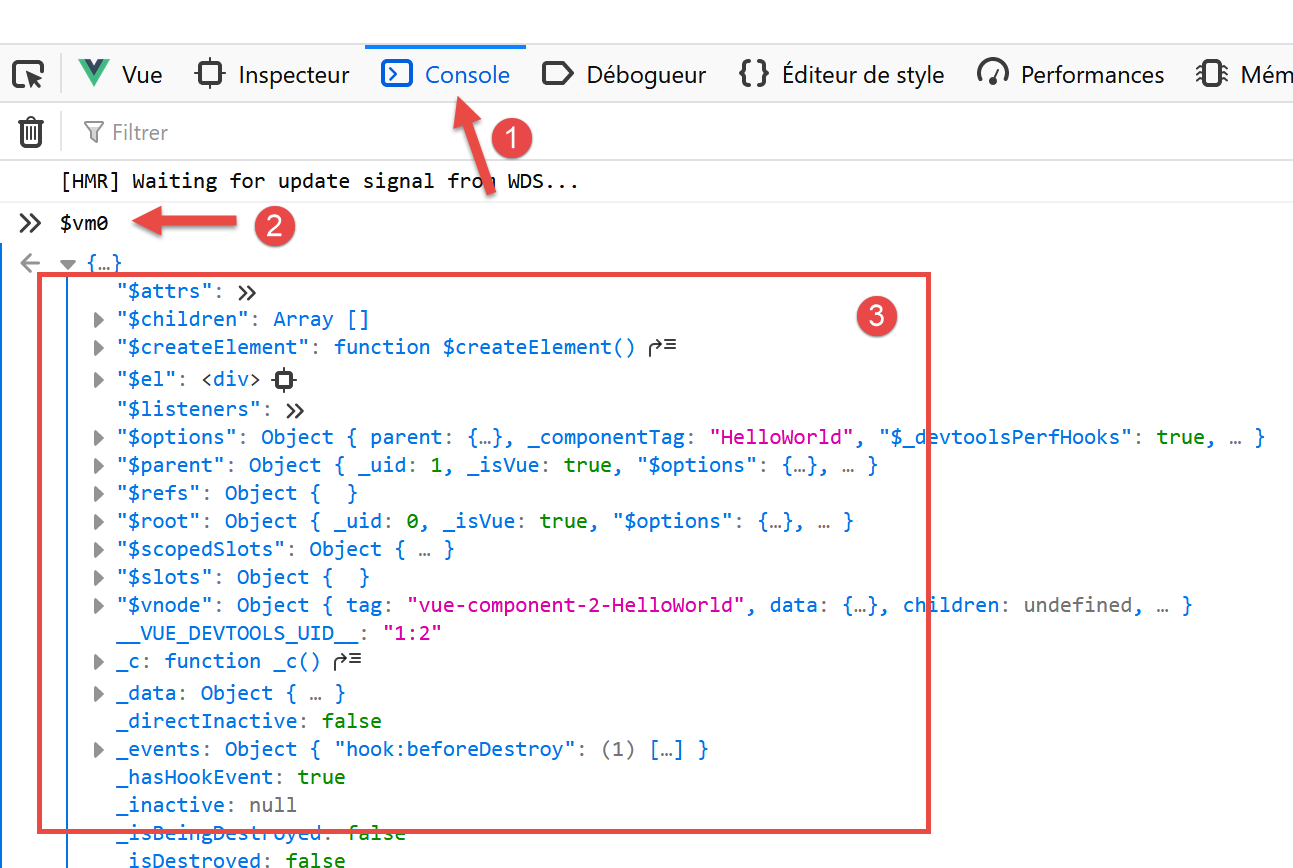Open the Vue devtools tab
Image resolution: width=1293 pixels, height=868 pixels.
point(121,75)
